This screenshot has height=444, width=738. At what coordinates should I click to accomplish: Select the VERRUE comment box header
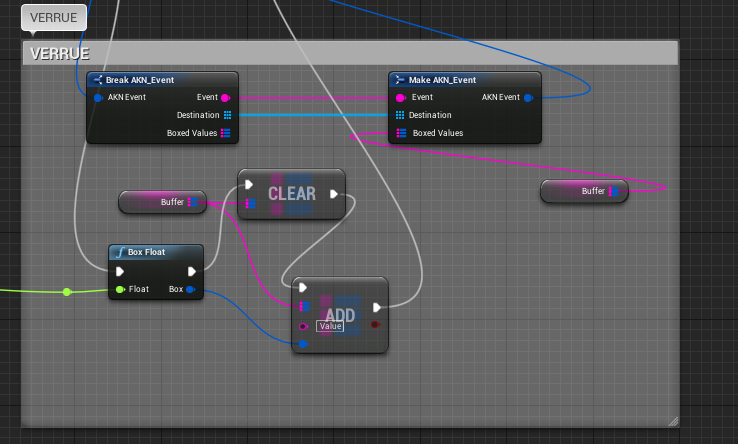[x=351, y=53]
